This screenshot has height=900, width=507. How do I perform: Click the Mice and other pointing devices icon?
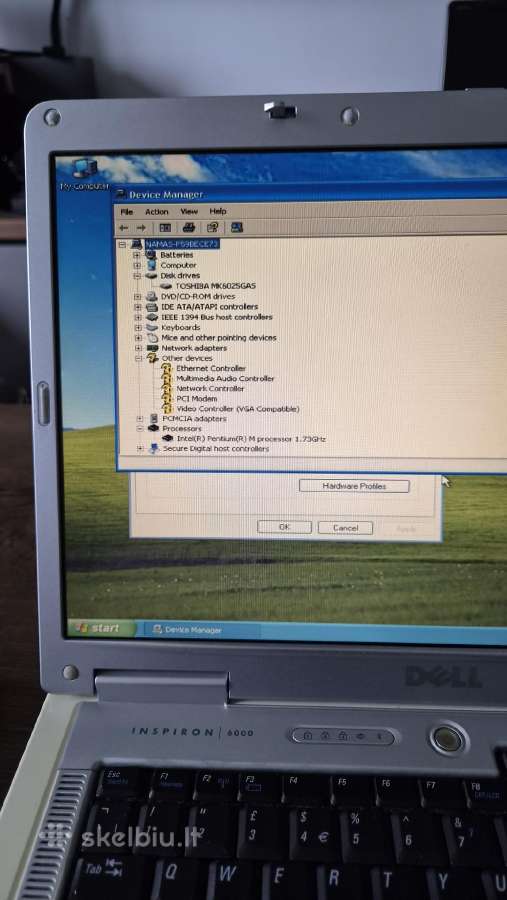152,338
